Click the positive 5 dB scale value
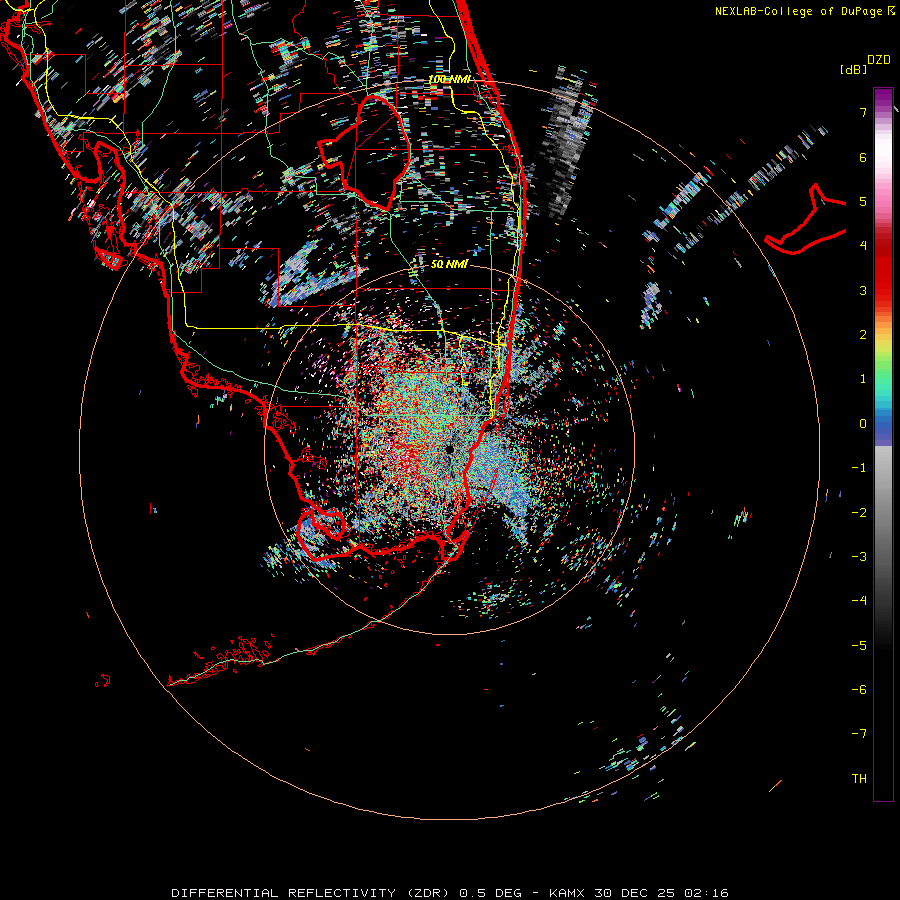Screen dimensions: 900x900 pyautogui.click(x=863, y=201)
